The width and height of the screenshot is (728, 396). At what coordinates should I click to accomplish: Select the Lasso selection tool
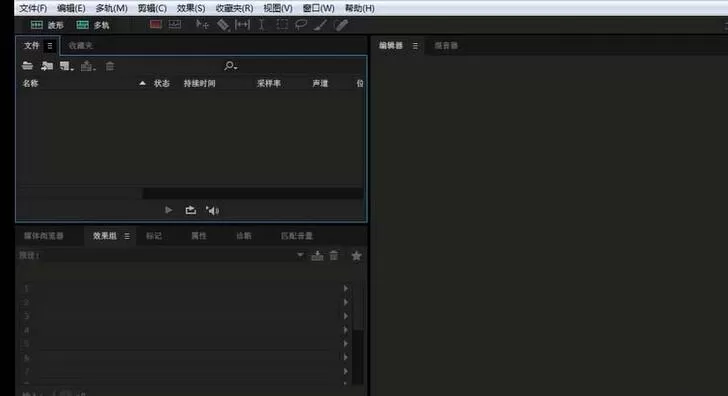click(x=301, y=25)
